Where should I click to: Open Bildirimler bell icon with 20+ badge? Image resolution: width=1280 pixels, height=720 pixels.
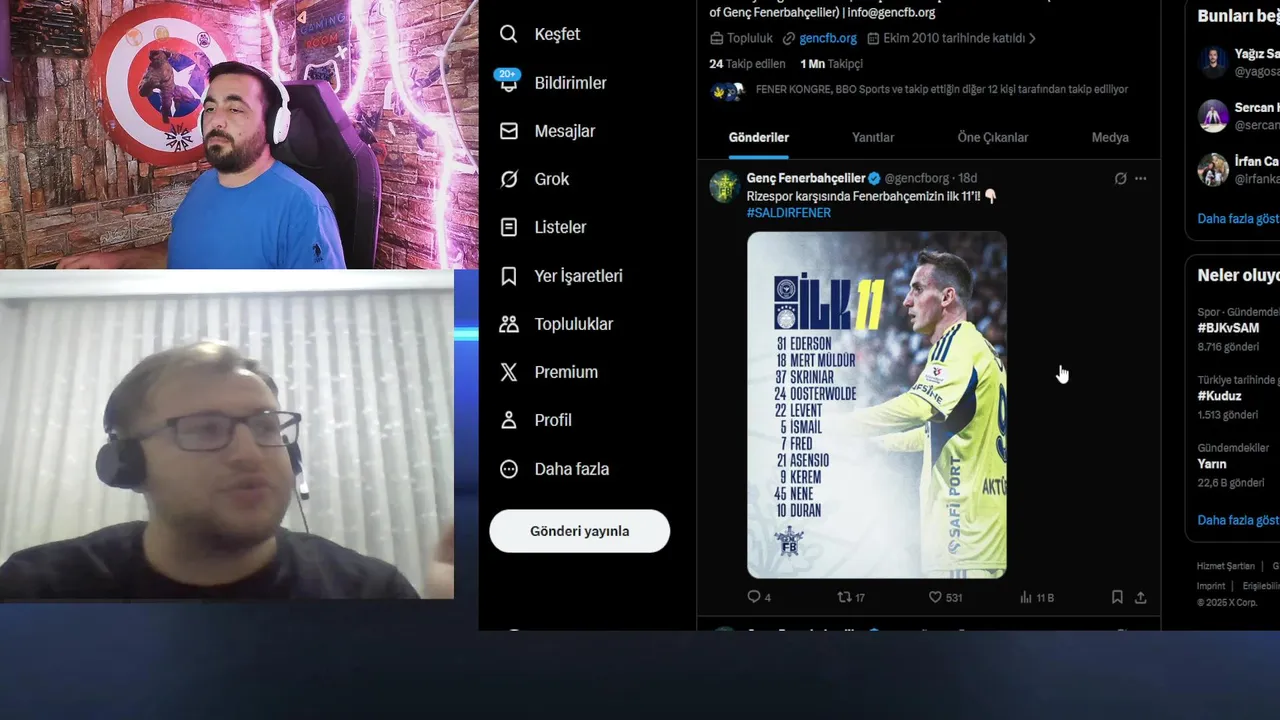click(508, 82)
